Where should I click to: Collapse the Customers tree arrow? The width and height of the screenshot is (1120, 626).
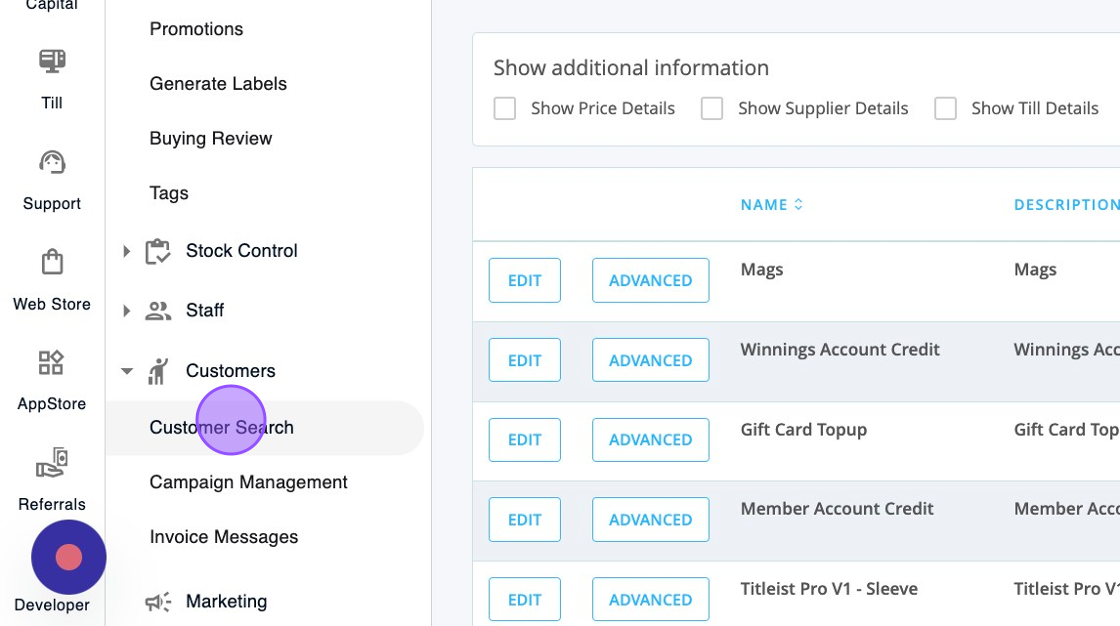point(126,371)
